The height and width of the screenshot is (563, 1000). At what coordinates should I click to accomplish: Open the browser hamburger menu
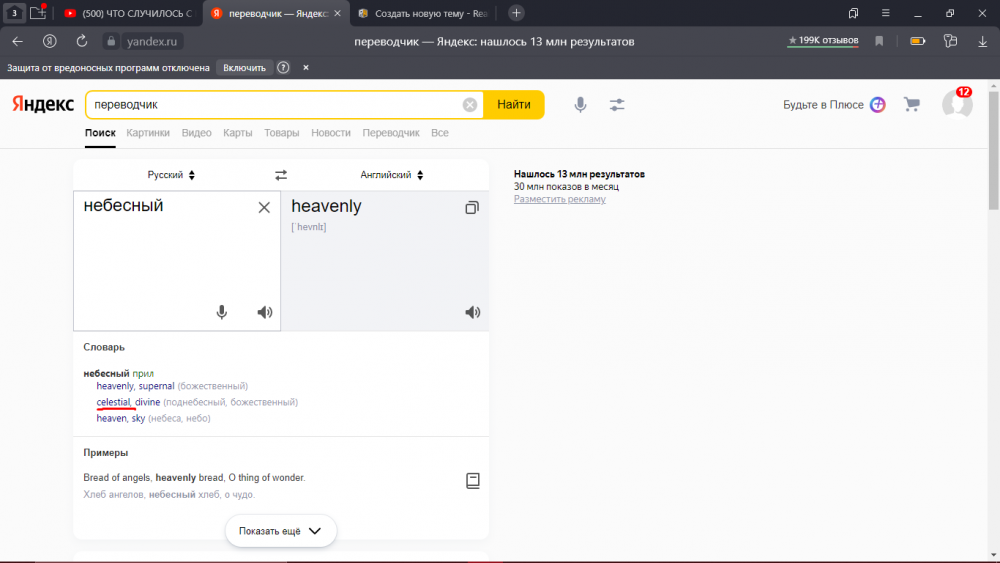pyautogui.click(x=885, y=13)
